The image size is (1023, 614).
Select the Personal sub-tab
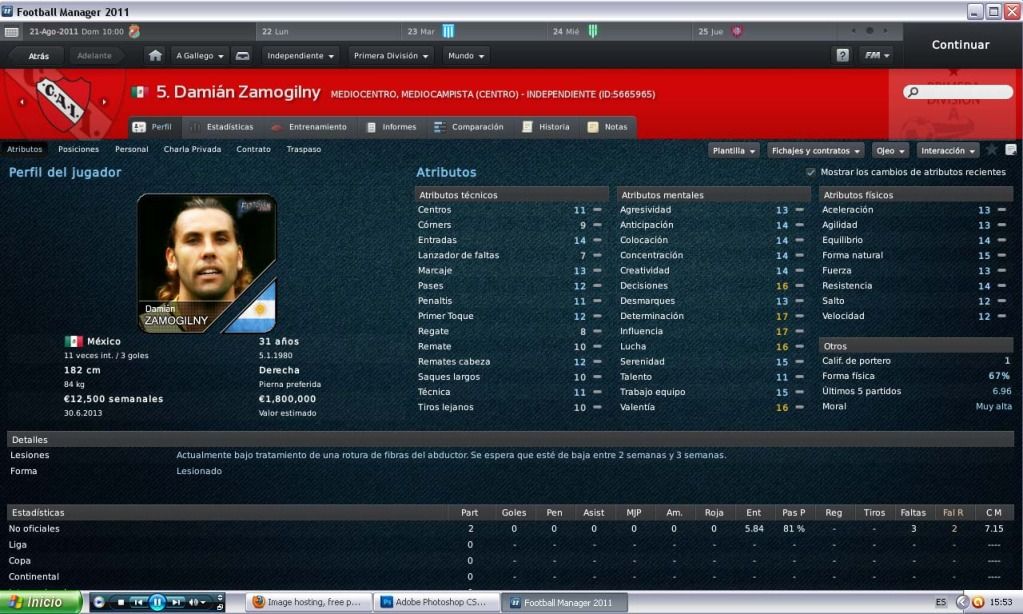pos(132,149)
